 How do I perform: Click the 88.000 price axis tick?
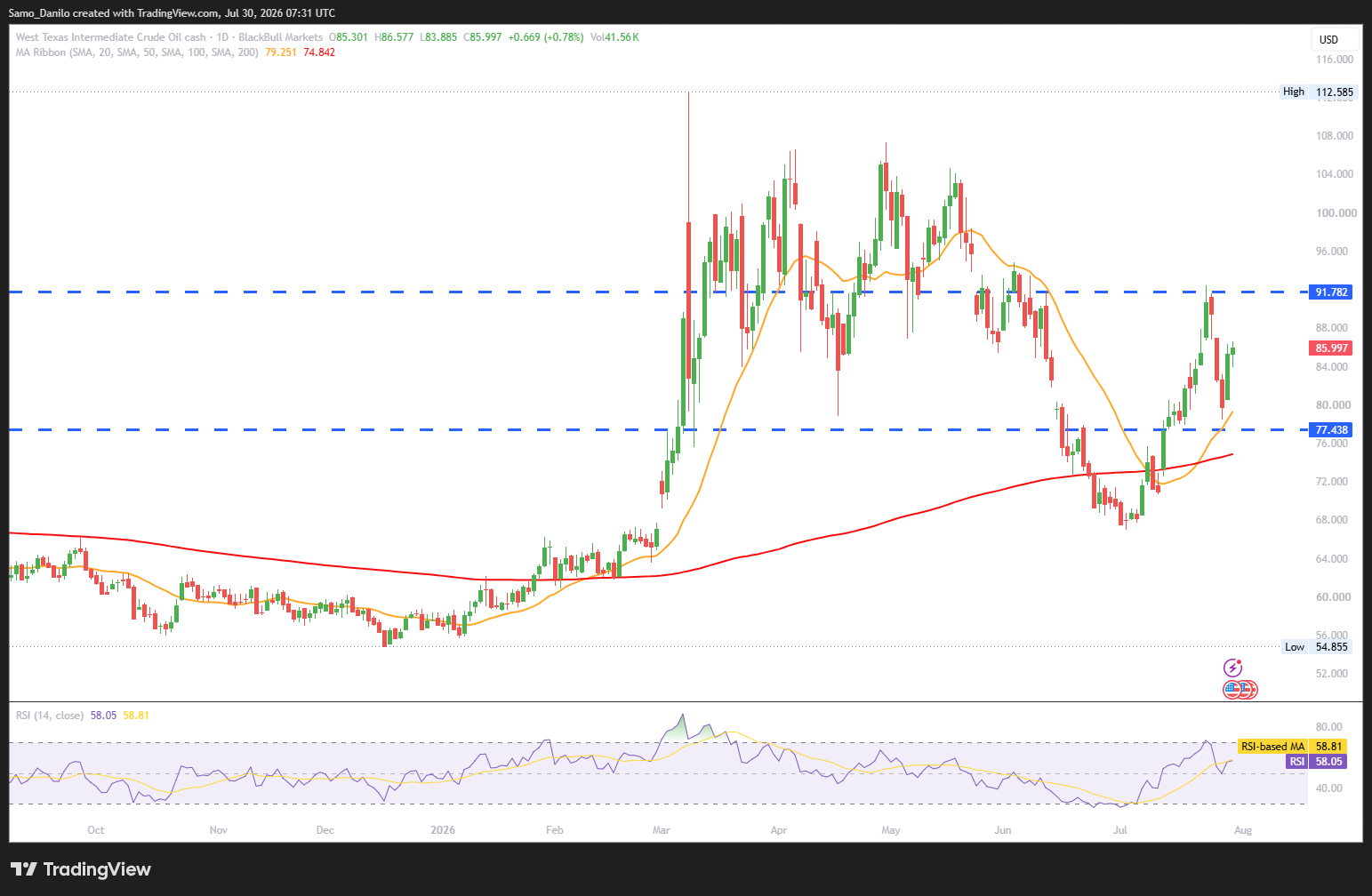coord(1332,328)
